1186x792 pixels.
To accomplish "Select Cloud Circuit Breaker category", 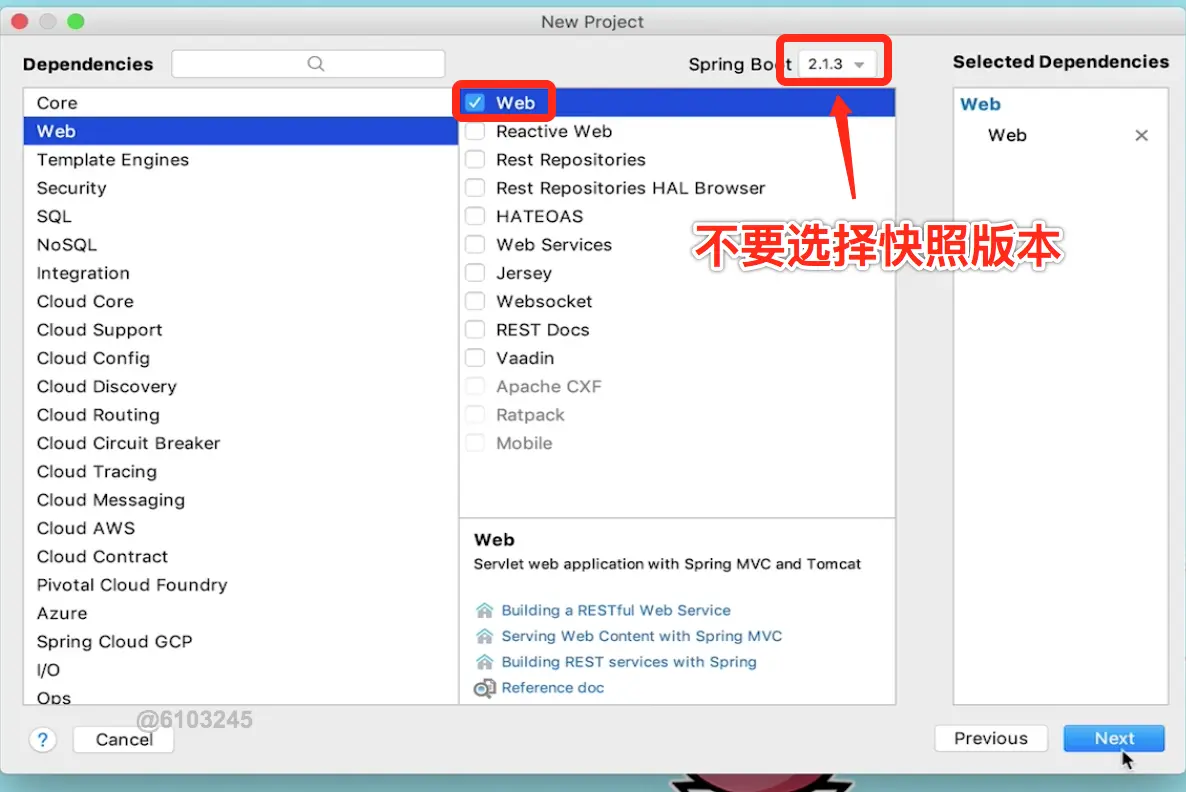I will click(x=241, y=443).
